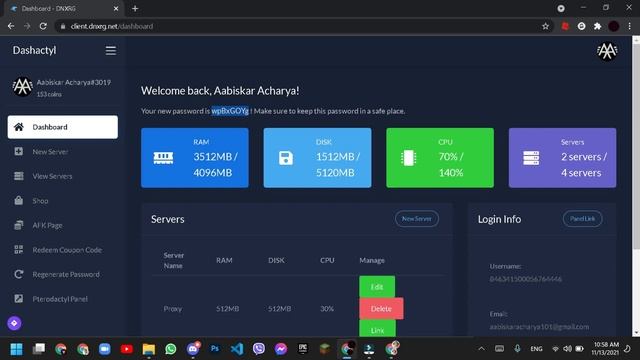
Task: Click the username value in Login Info
Action: (526, 279)
